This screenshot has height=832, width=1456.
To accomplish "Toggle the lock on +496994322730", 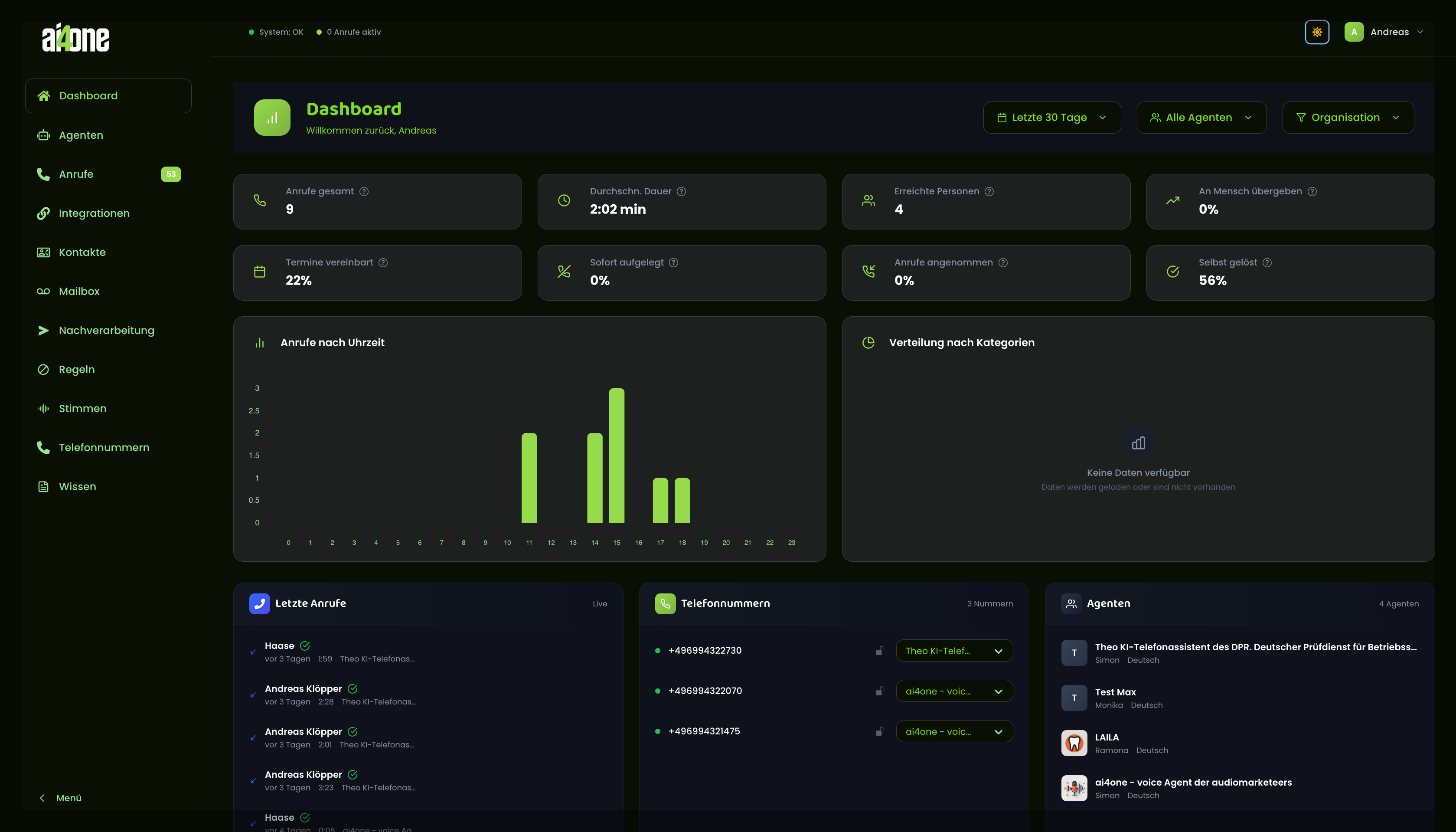I will 879,650.
